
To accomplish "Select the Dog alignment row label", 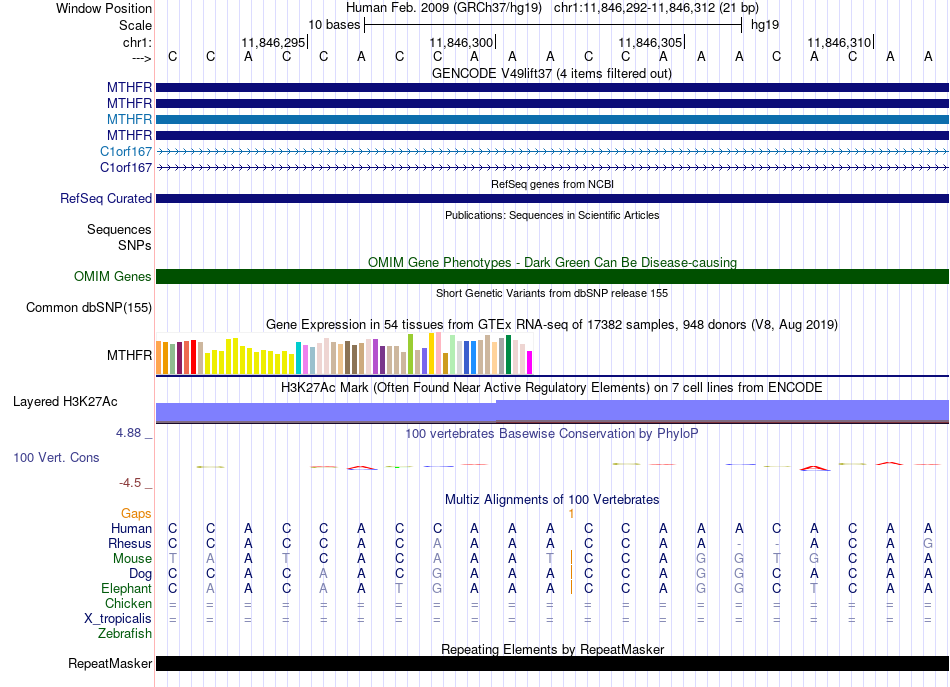I will tap(140, 574).
